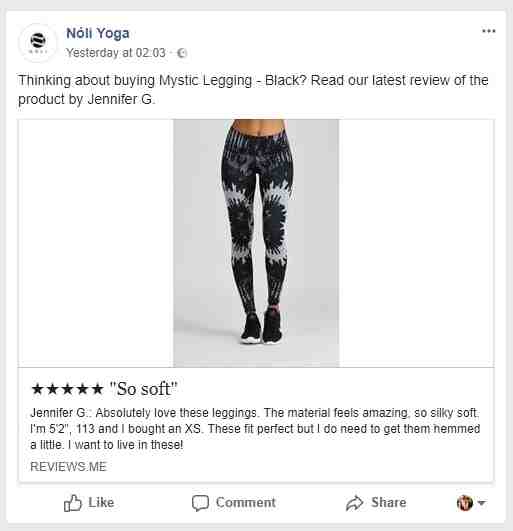Click the Noli Yoga page logo avatar
The height and width of the screenshot is (531, 513).
[38, 43]
